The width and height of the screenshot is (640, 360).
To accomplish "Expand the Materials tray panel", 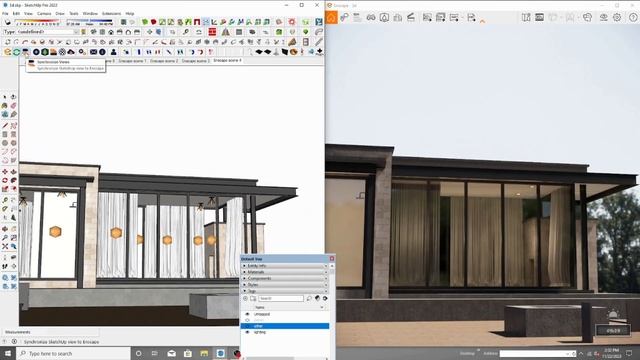I will tap(284, 272).
